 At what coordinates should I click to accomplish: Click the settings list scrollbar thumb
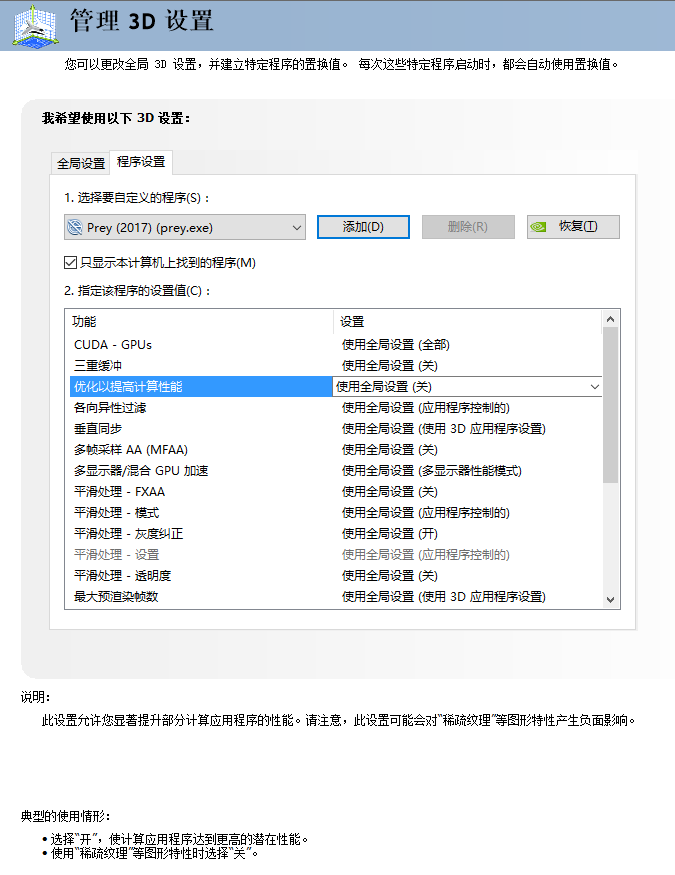tap(610, 405)
